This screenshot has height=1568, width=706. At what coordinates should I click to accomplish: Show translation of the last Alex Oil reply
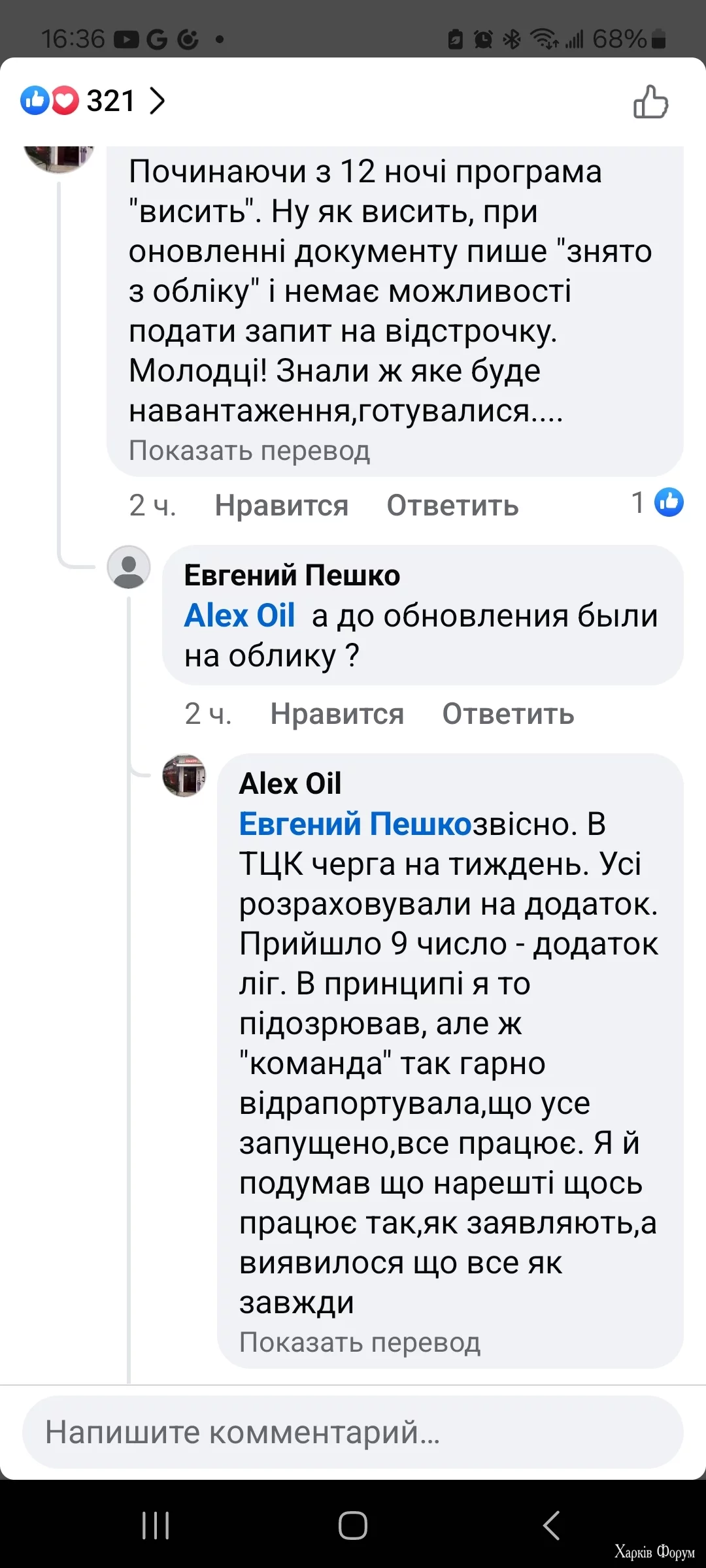point(360,1343)
